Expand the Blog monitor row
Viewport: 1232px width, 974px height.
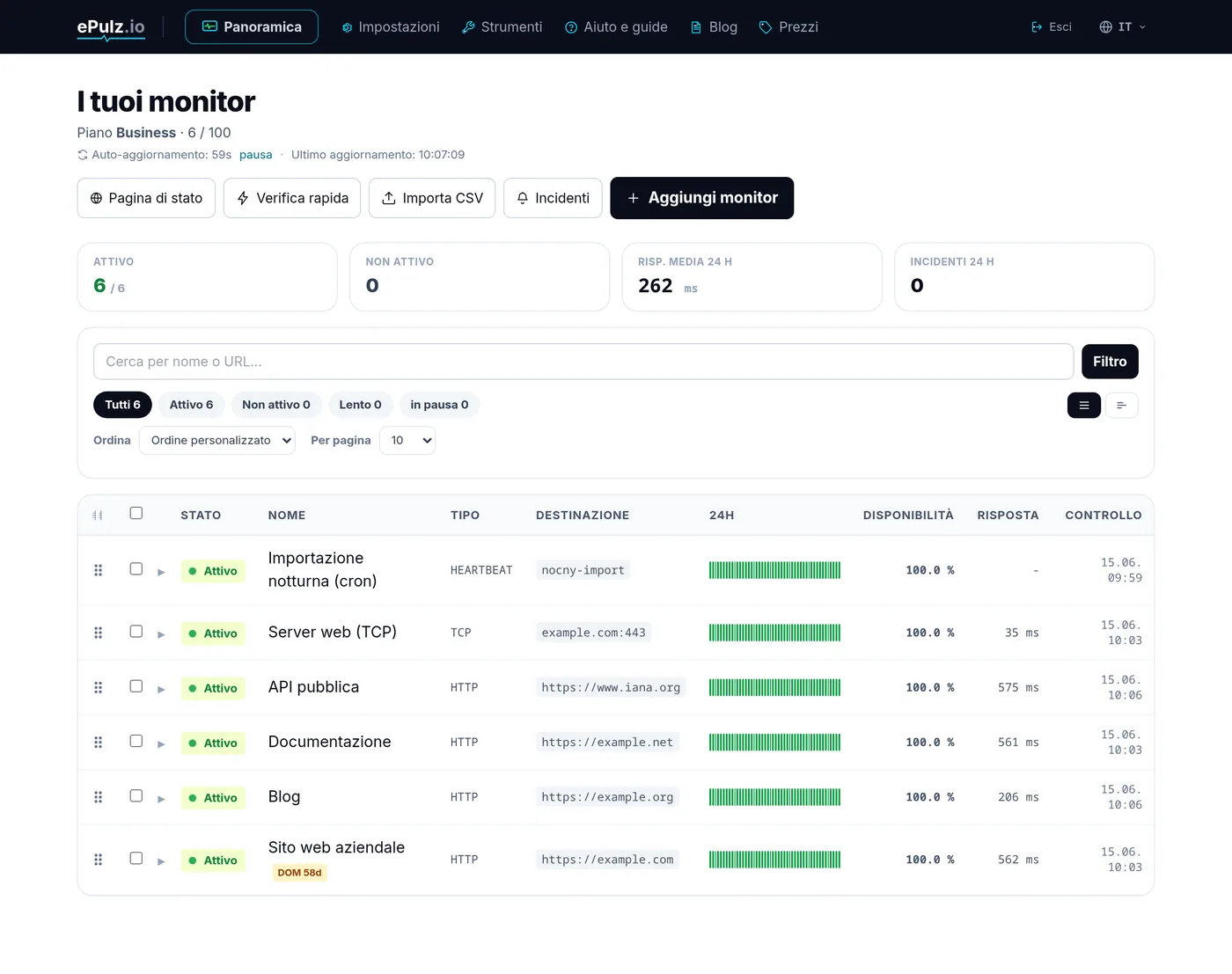coord(161,799)
